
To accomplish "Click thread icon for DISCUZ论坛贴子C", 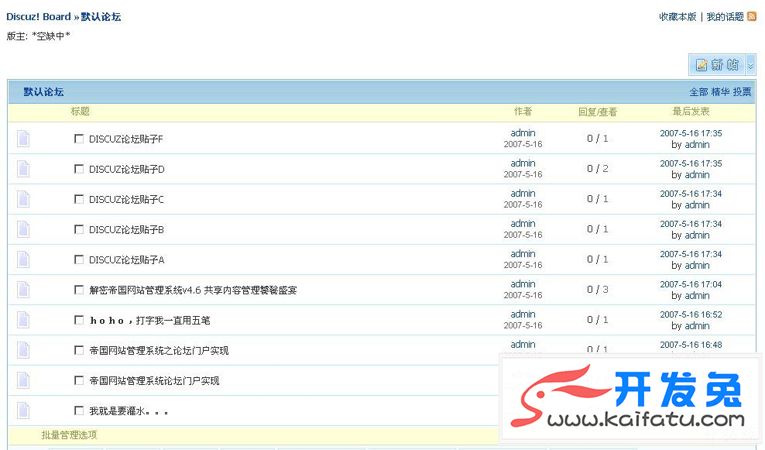I will 23,199.
